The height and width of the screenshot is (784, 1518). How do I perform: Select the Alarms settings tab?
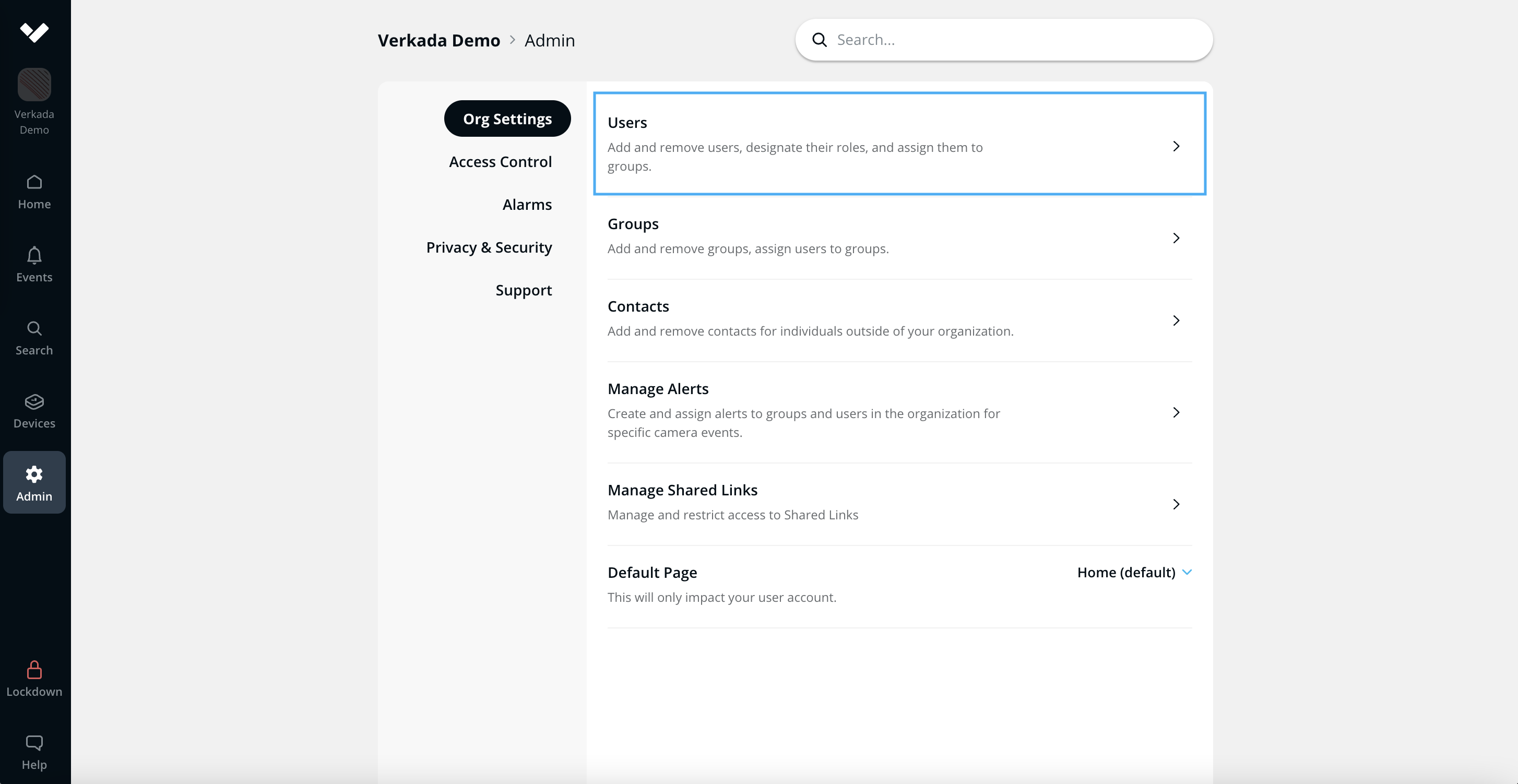click(526, 205)
